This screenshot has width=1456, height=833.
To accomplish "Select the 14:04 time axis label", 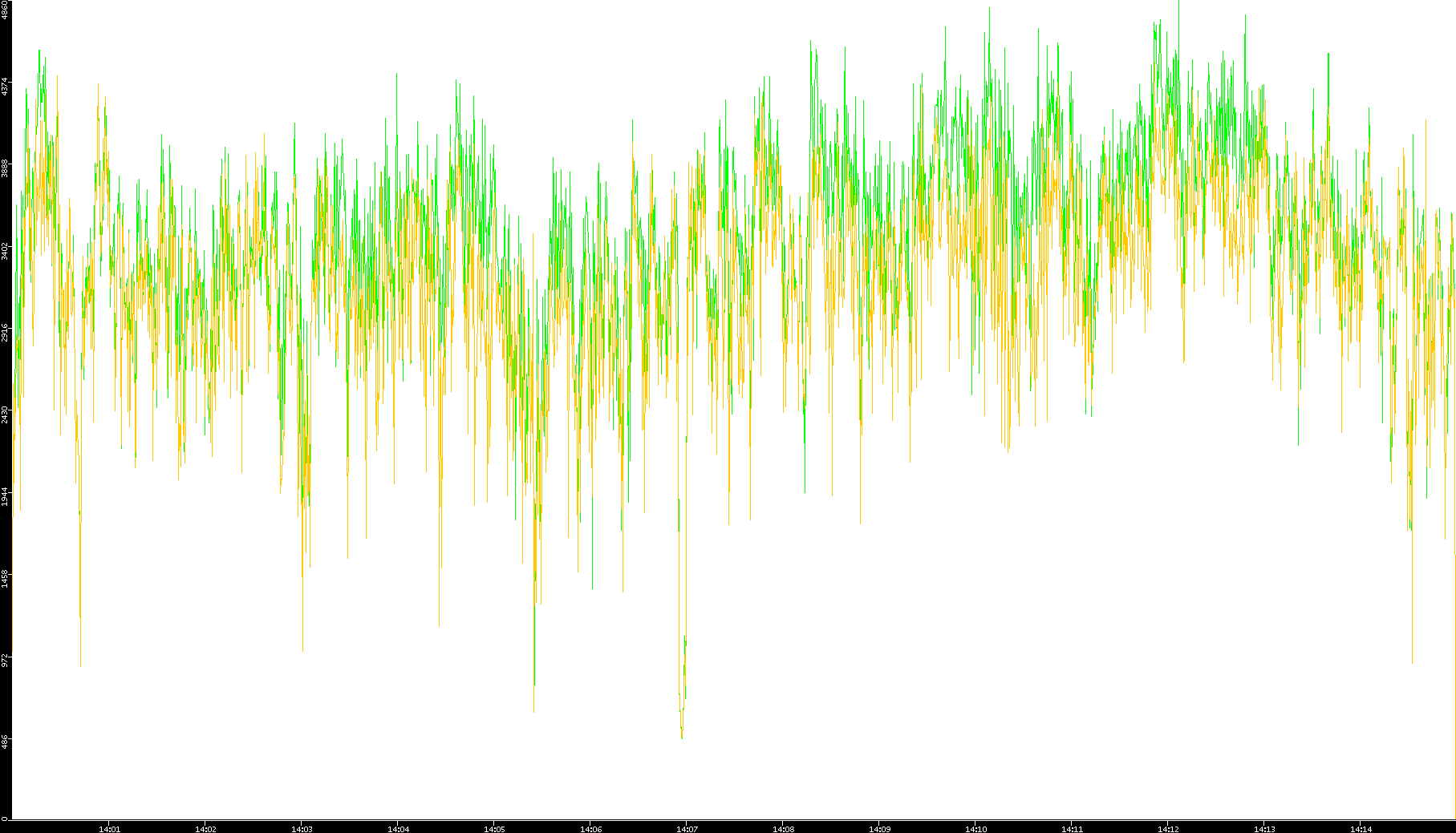I will (x=398, y=829).
